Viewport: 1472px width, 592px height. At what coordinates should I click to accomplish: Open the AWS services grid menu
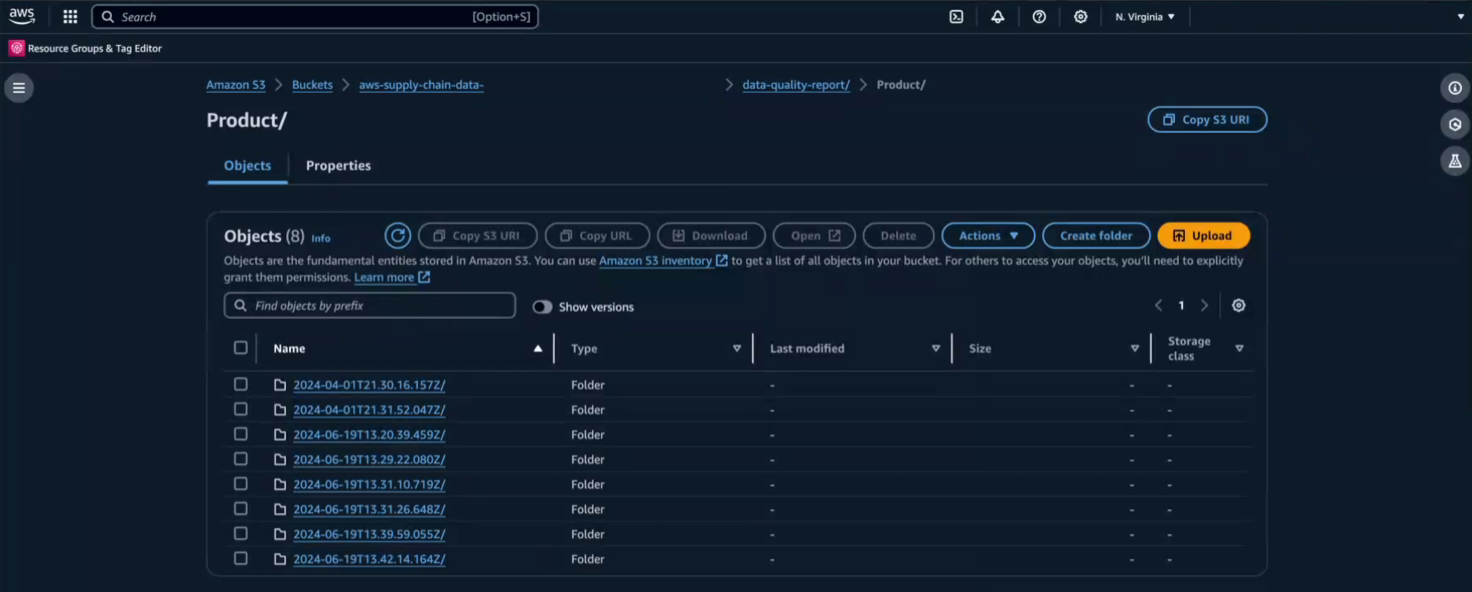68,16
